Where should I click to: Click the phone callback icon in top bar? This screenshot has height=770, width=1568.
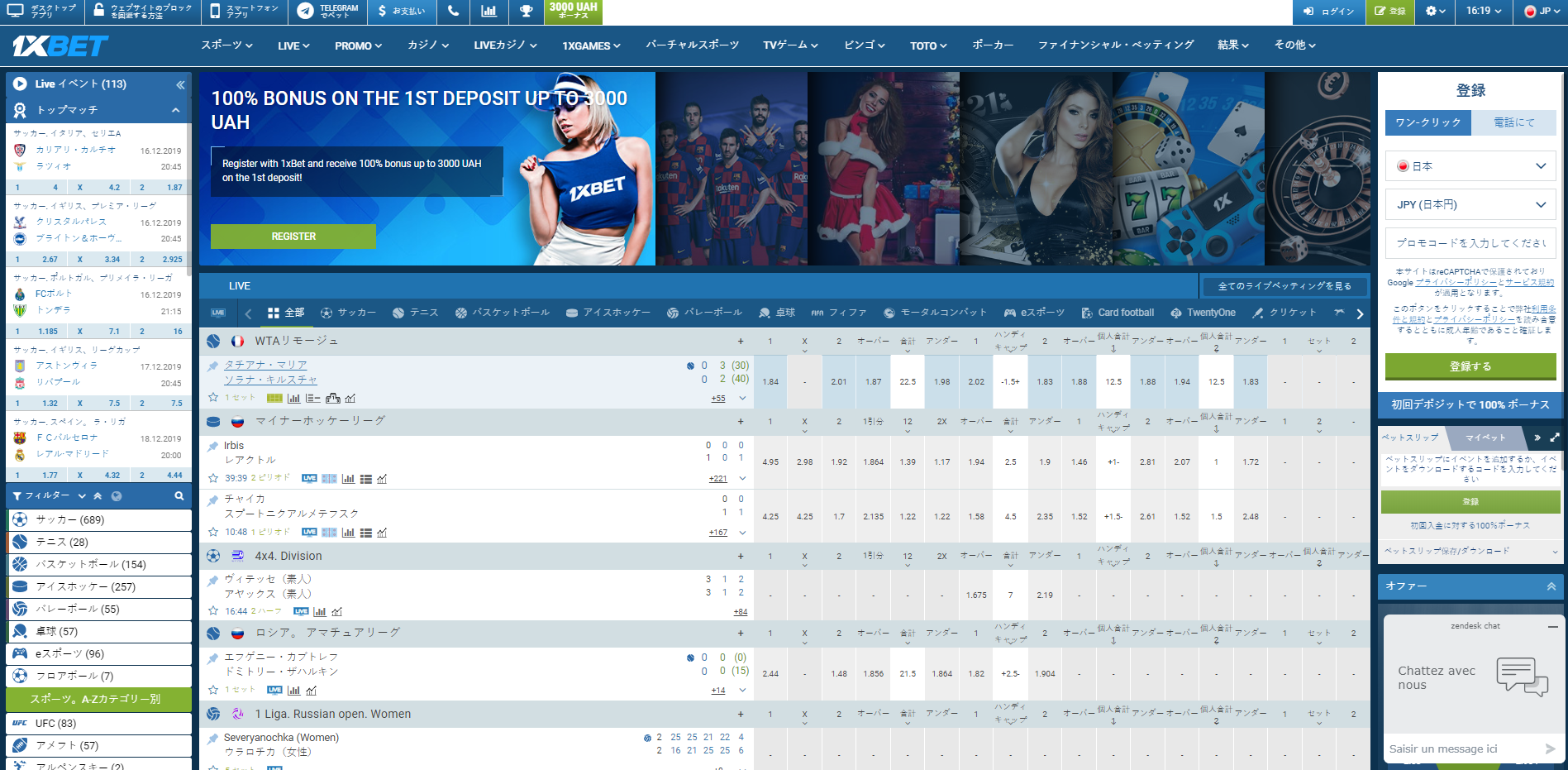pyautogui.click(x=453, y=11)
